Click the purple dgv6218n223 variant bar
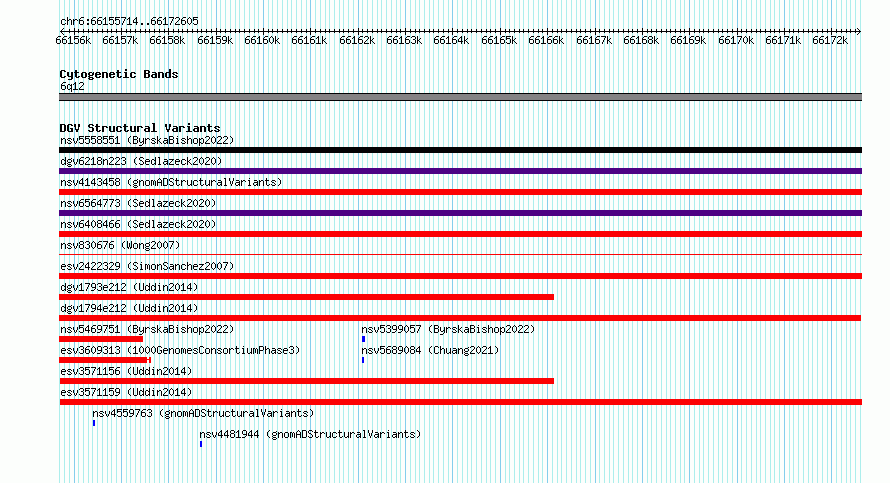Image resolution: width=890 pixels, height=483 pixels. point(460,171)
